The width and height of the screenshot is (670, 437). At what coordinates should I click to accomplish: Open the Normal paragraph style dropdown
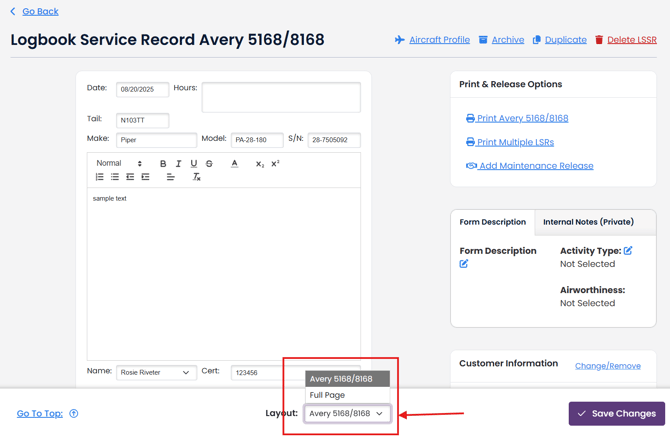pos(118,163)
